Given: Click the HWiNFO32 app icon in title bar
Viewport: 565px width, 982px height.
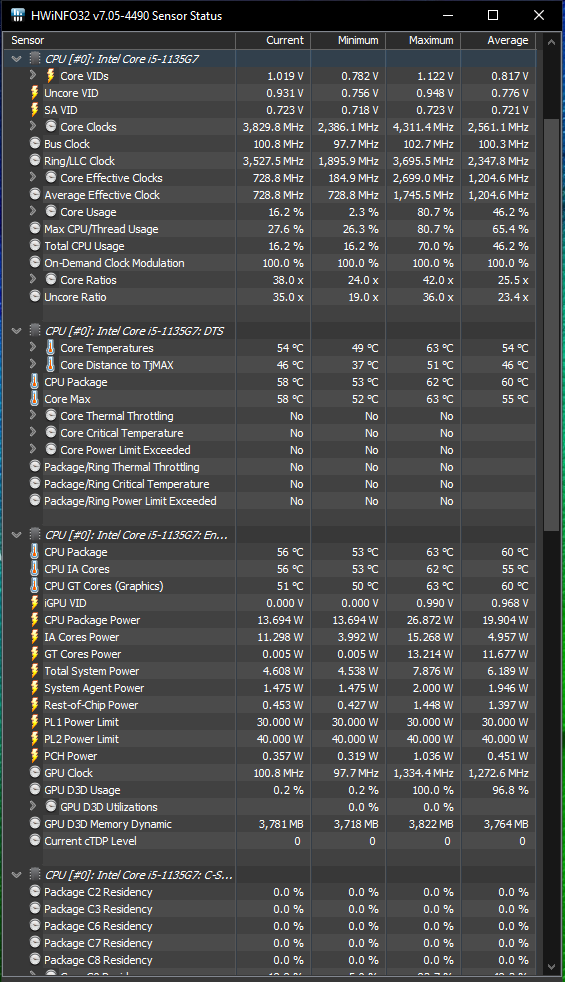Looking at the screenshot, I should tap(18, 15).
